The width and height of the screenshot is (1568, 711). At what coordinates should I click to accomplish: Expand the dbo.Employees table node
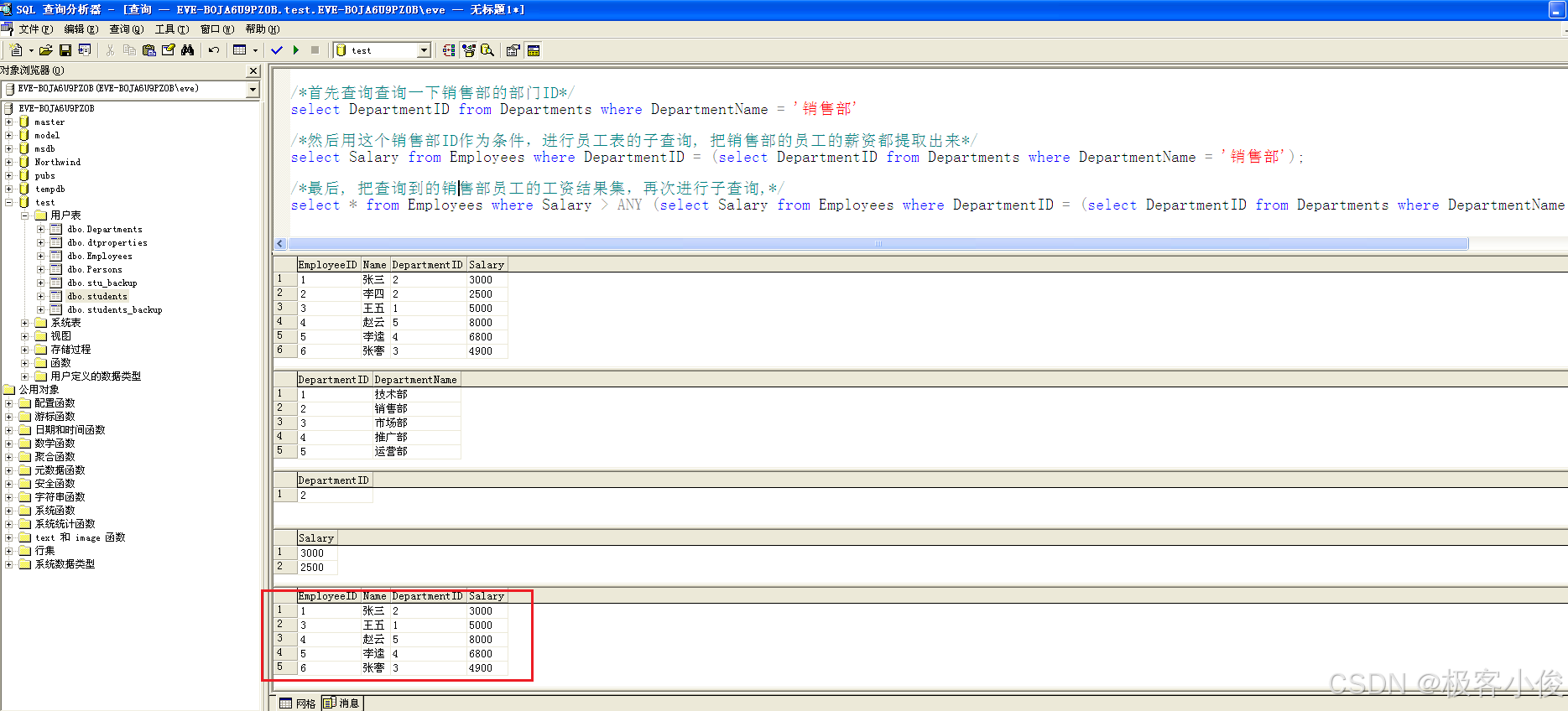click(40, 256)
